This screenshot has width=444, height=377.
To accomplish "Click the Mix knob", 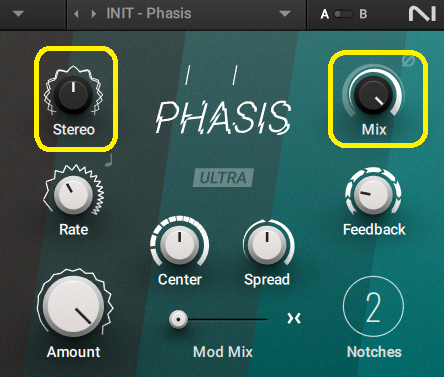I will [373, 94].
